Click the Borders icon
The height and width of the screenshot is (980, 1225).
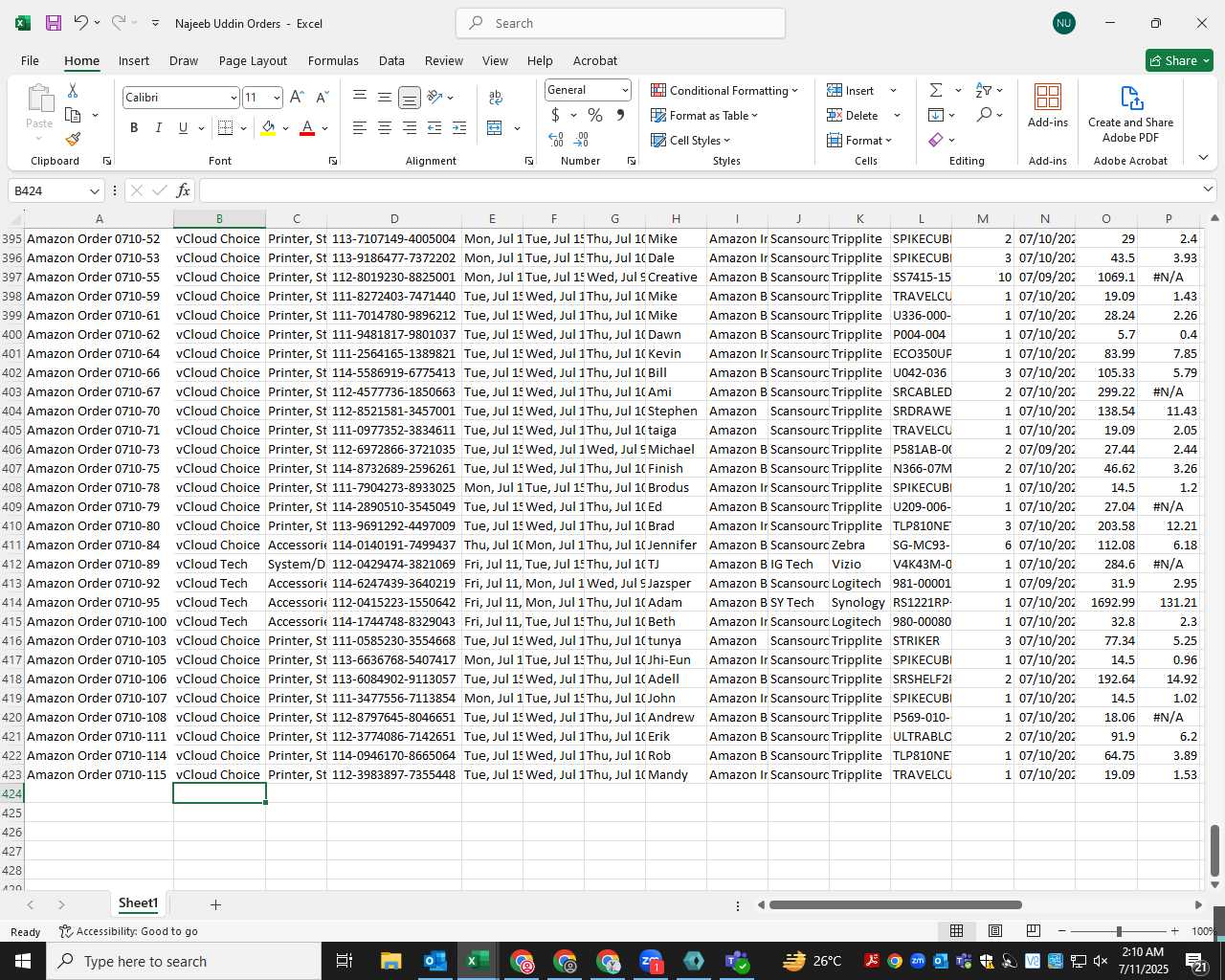tap(226, 127)
